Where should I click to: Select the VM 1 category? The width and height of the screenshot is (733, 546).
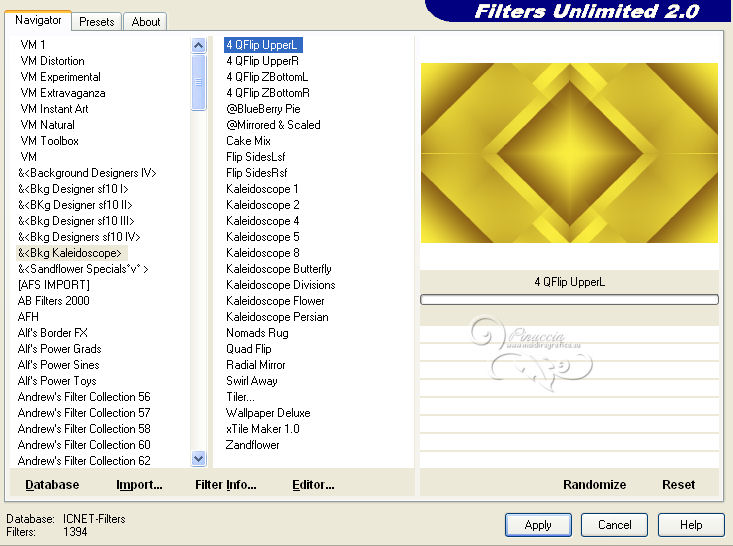click(x=33, y=45)
